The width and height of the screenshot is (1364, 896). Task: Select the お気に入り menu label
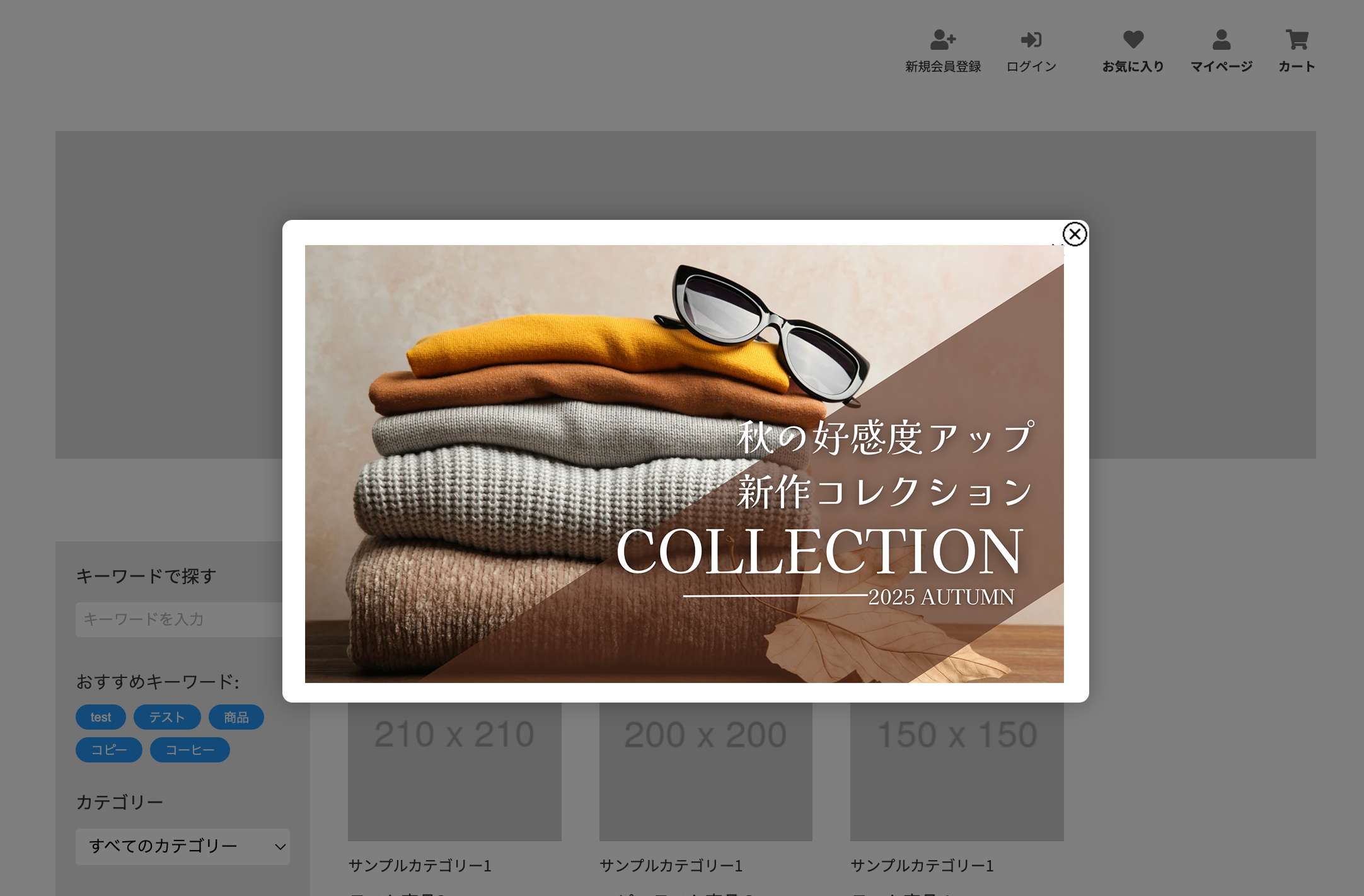tap(1133, 67)
